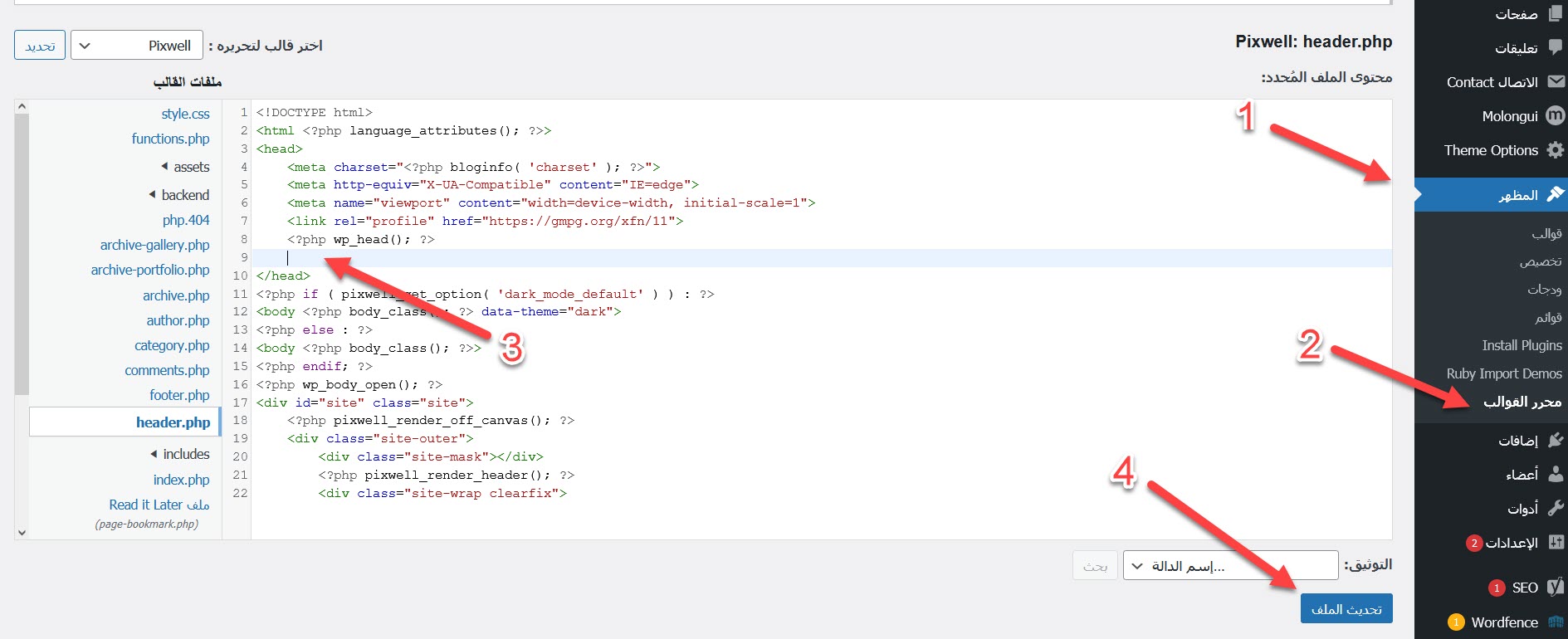Open the Users person icon
The width and height of the screenshot is (1568, 639).
click(1556, 474)
